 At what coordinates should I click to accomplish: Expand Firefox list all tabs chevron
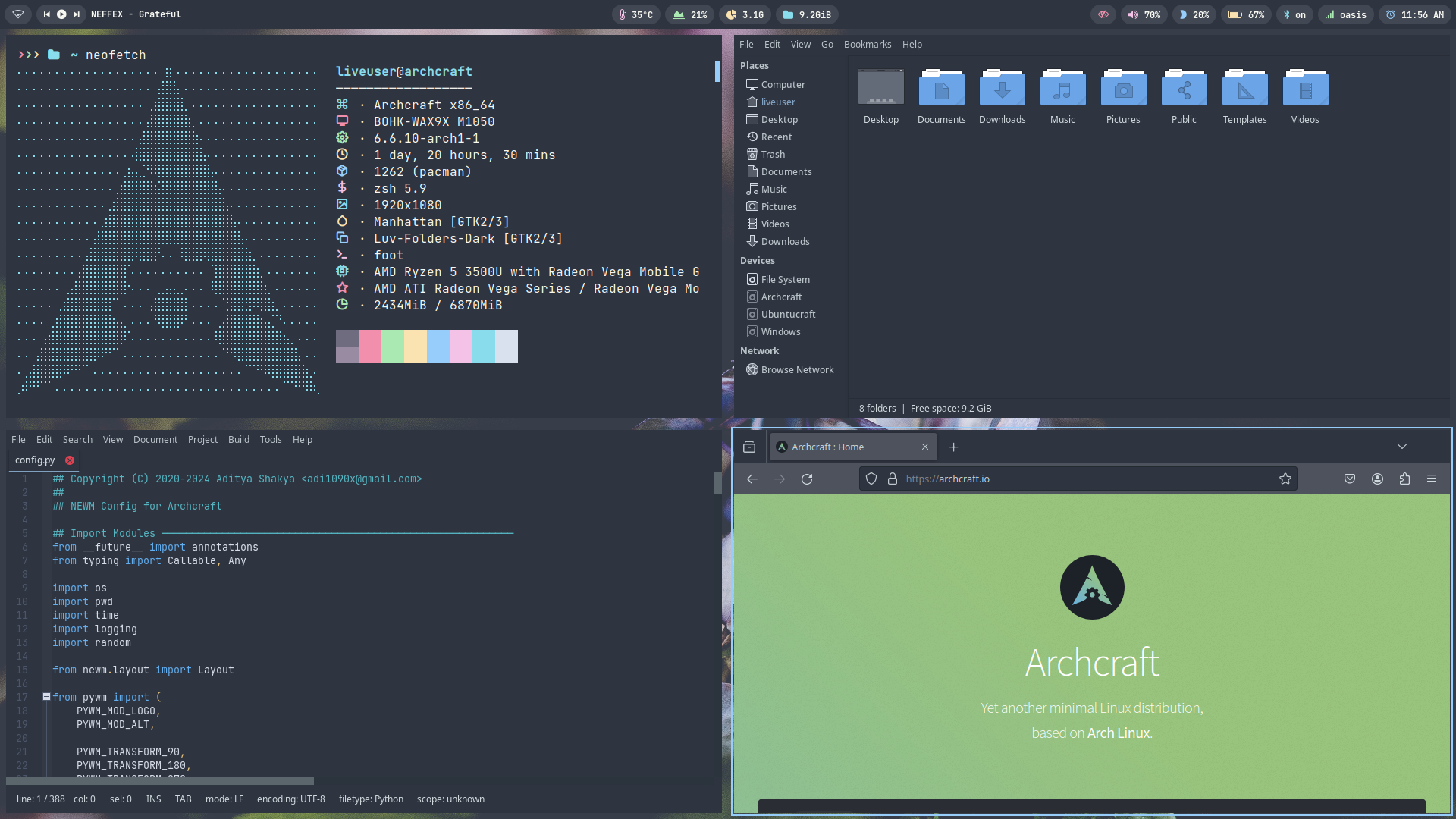1402,447
